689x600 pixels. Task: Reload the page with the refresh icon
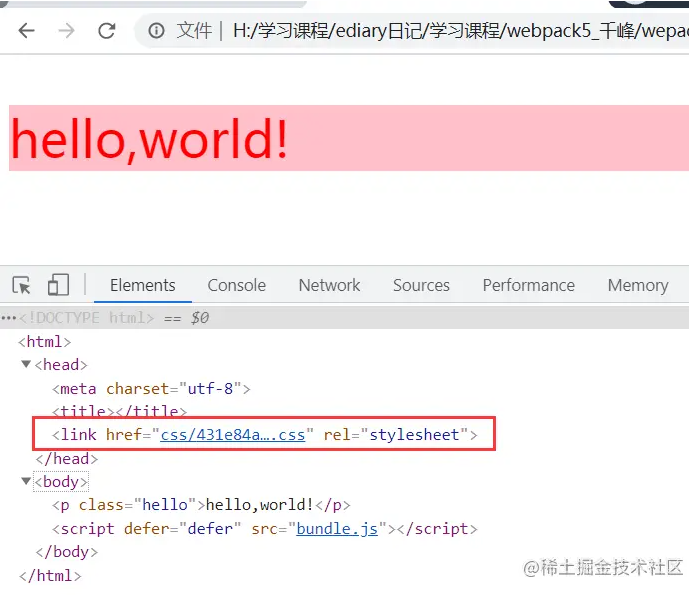tap(107, 31)
